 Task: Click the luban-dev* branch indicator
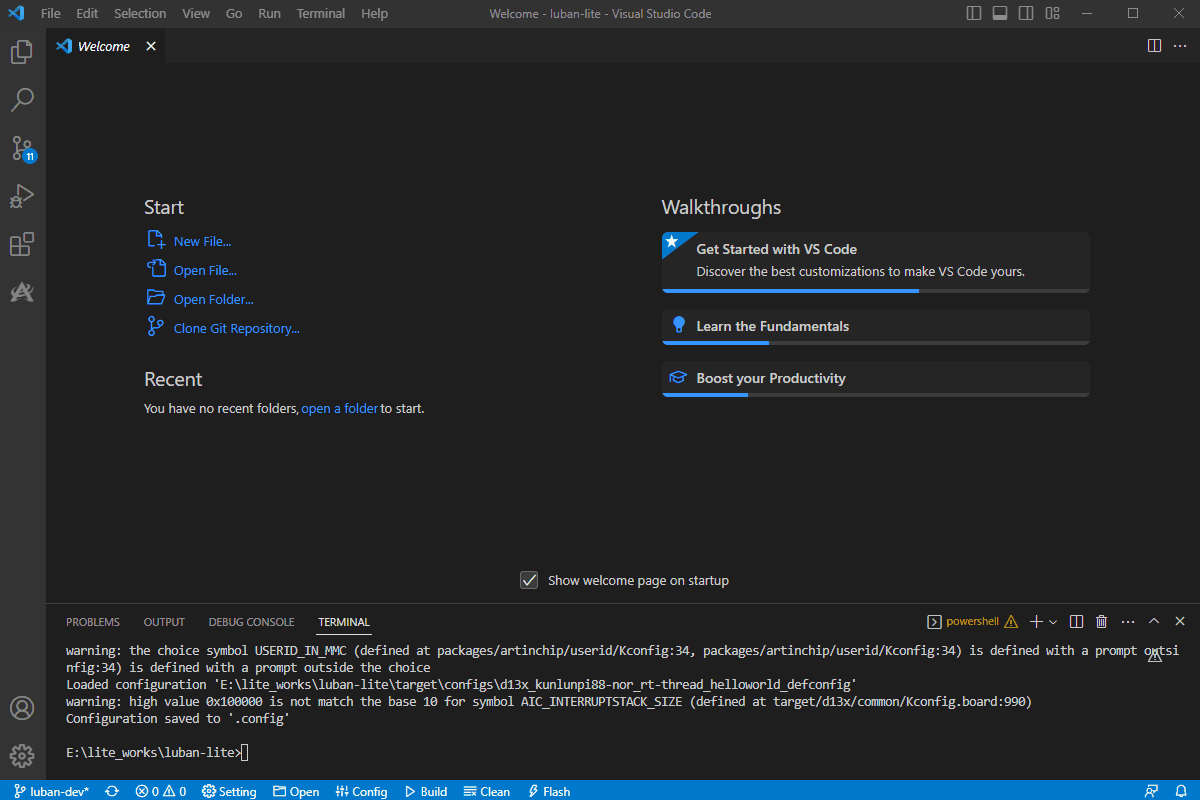pyautogui.click(x=52, y=791)
